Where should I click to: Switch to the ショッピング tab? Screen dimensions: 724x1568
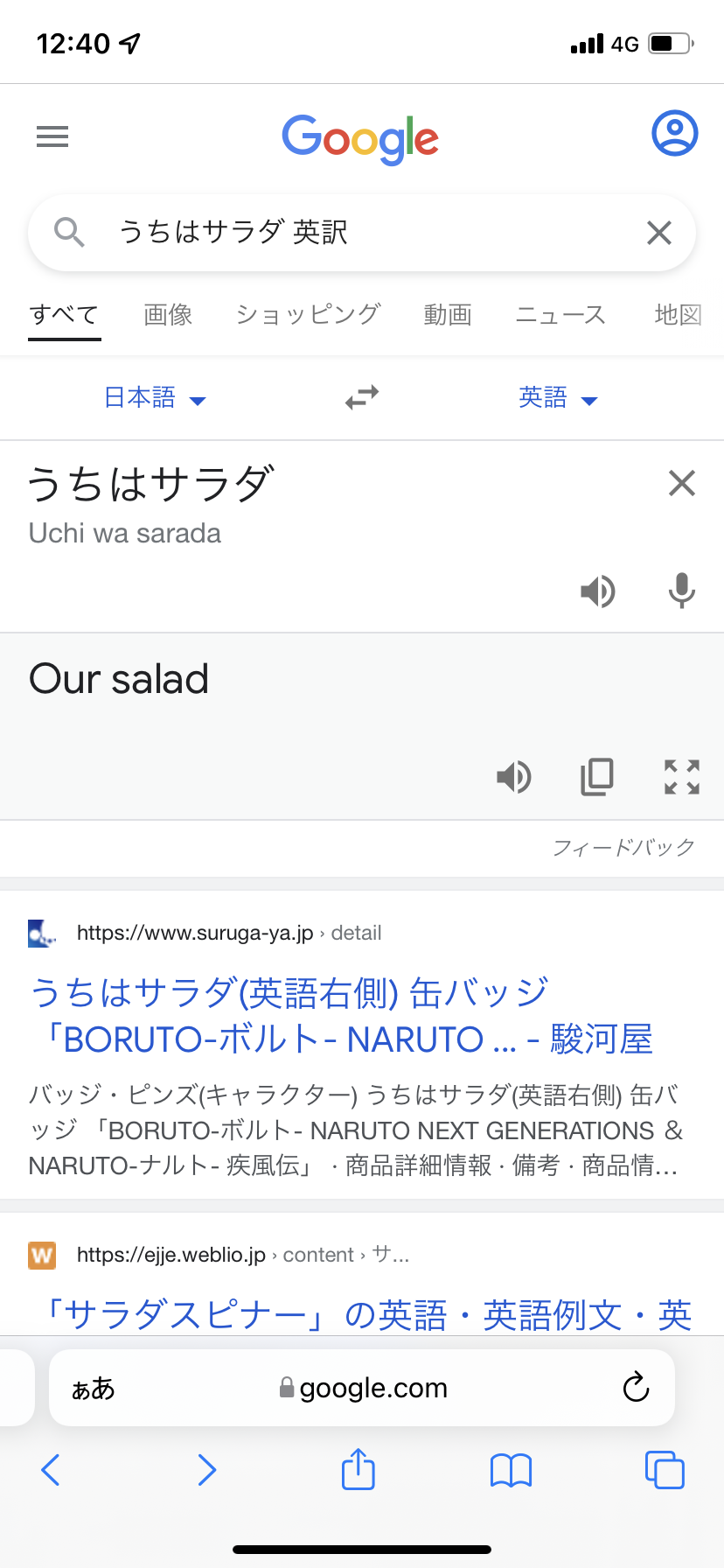[x=308, y=315]
